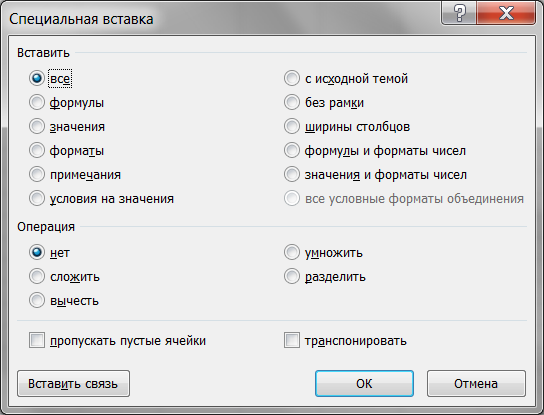This screenshot has height=415, width=544.
Task: Click the help question mark icon
Action: [459, 13]
